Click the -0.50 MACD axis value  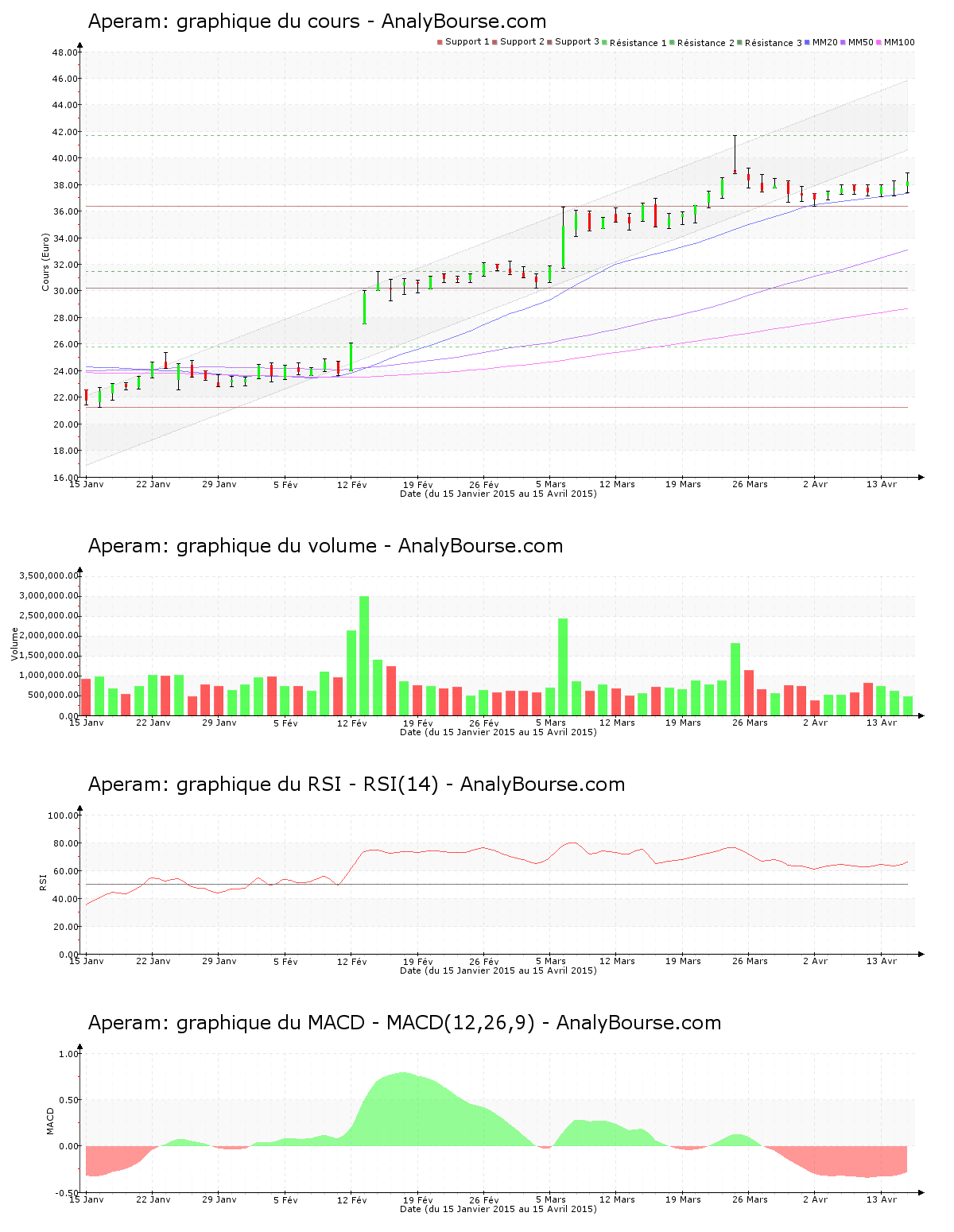tap(67, 1193)
